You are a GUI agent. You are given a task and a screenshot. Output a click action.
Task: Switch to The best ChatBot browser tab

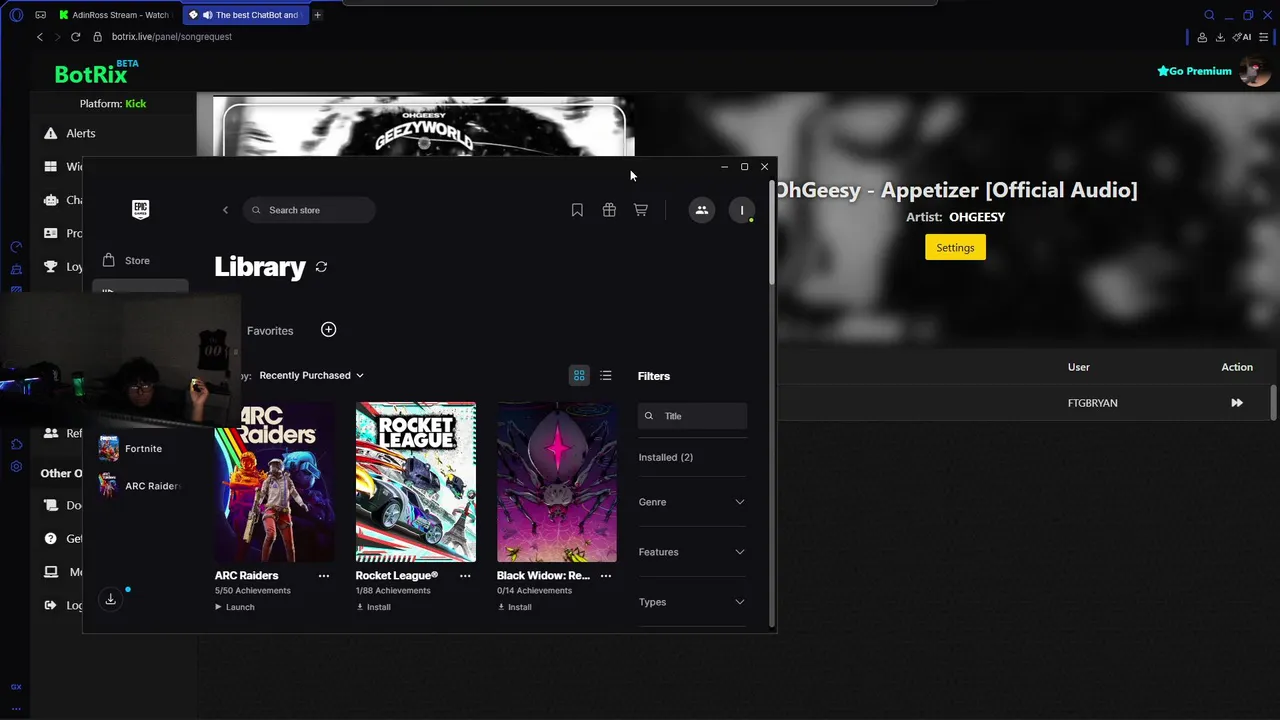tap(245, 15)
